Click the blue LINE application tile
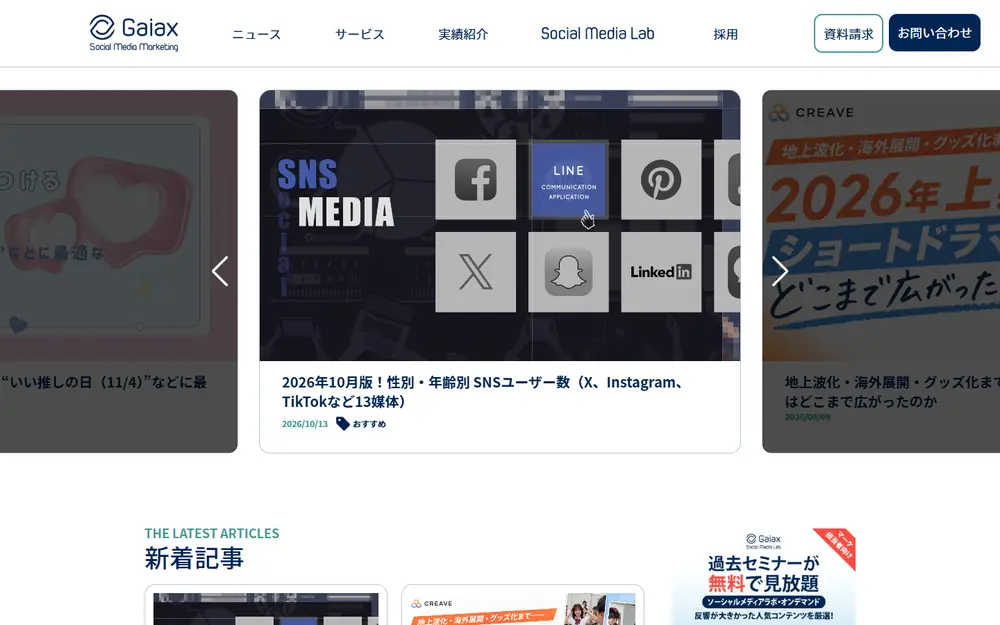The height and width of the screenshot is (625, 1000). (x=568, y=180)
